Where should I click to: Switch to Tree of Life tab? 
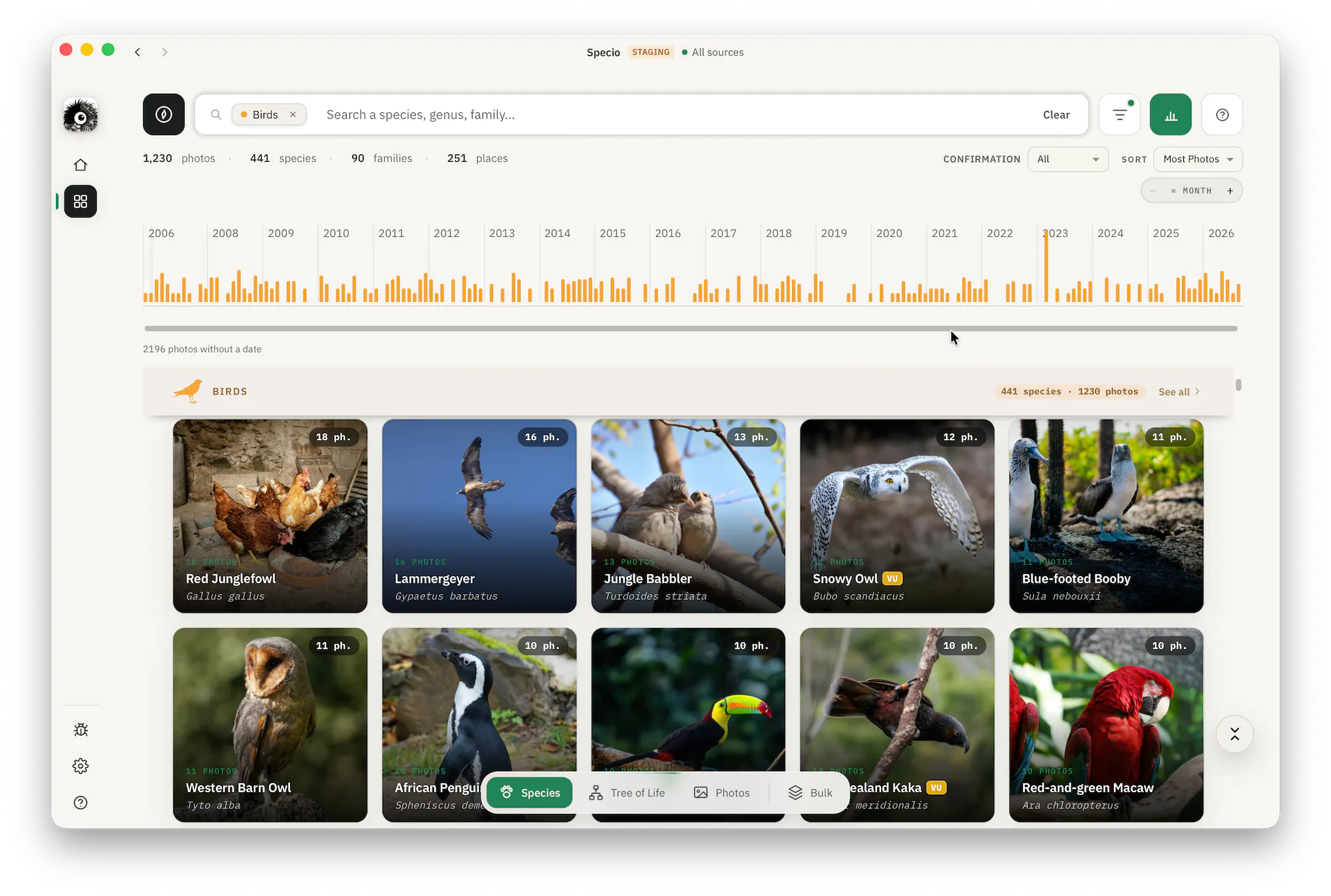(627, 792)
